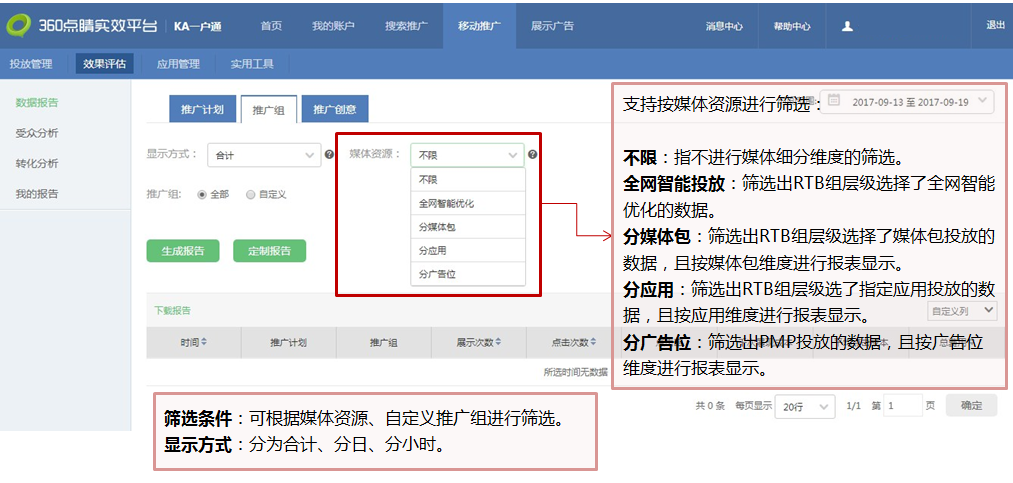The image size is (1013, 483).
Task: Click the page number input field
Action: [x=902, y=406]
